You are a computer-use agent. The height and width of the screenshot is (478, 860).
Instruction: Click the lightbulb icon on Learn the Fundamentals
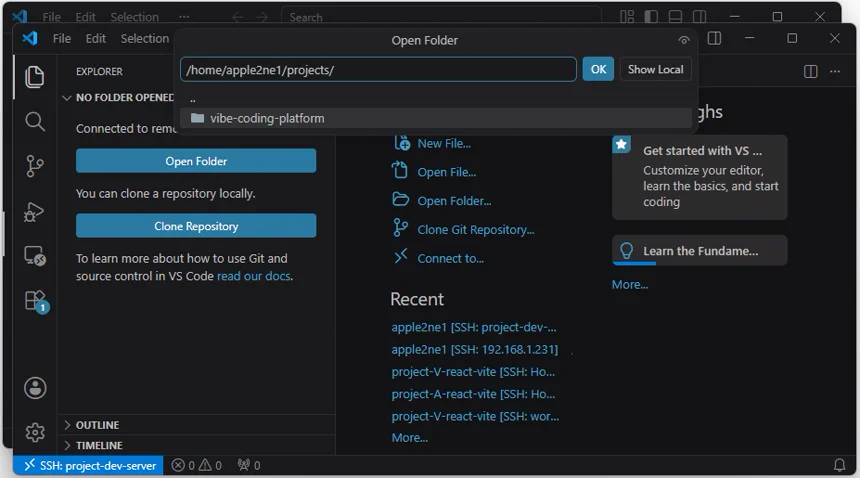626,251
